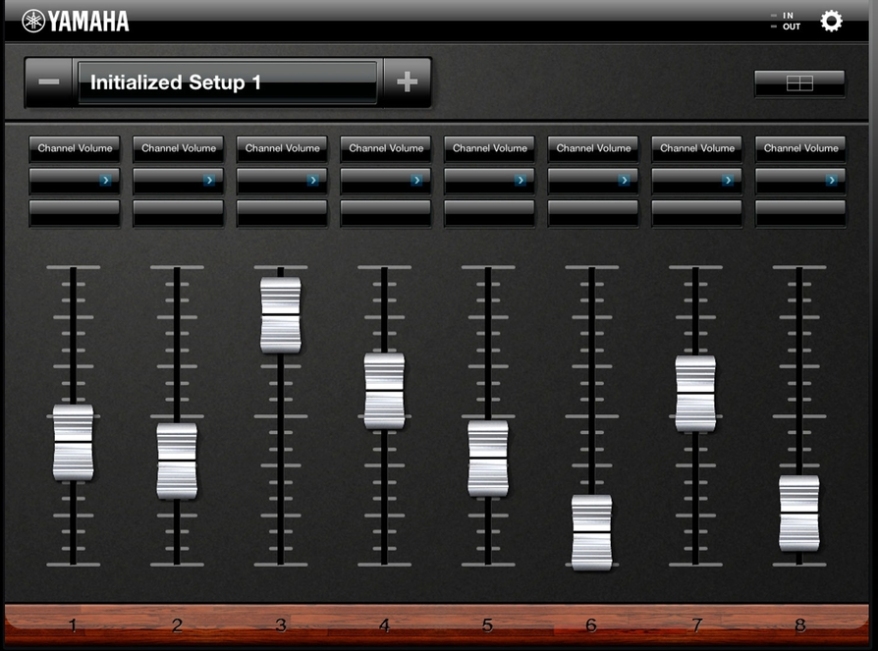The width and height of the screenshot is (878, 651).
Task: Click fader knob of channel 2
Action: (177, 461)
